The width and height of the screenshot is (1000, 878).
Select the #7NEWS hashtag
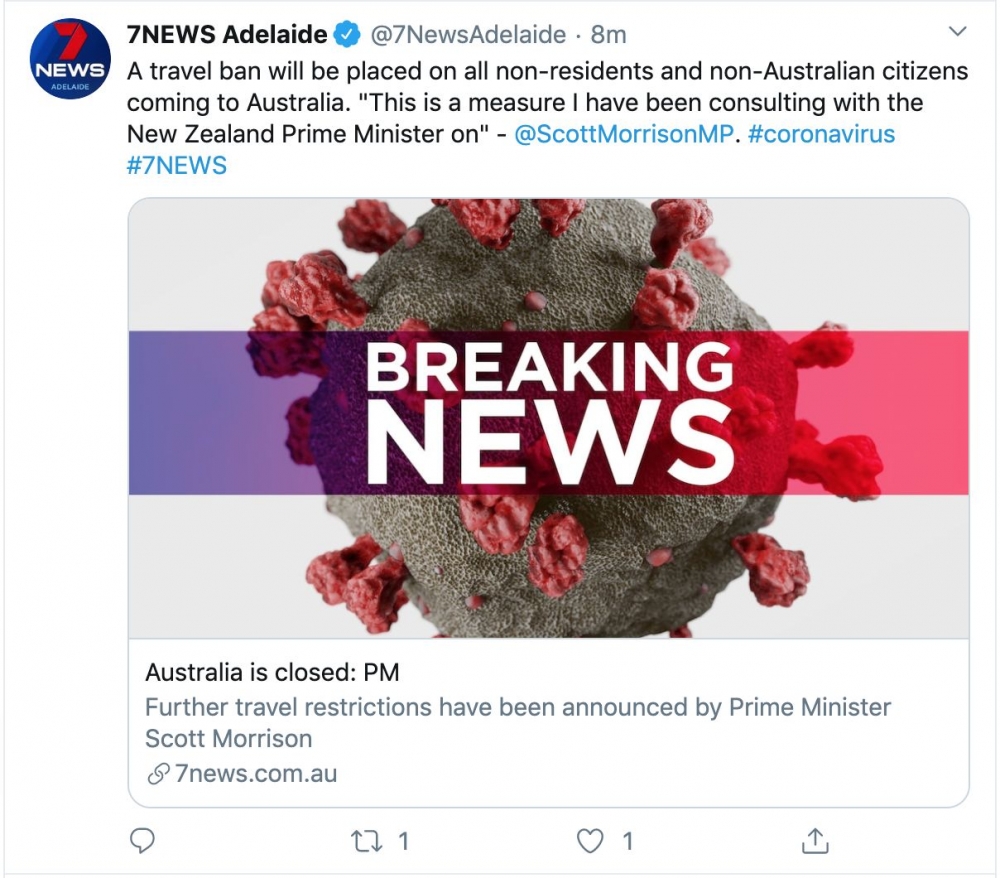click(x=177, y=164)
